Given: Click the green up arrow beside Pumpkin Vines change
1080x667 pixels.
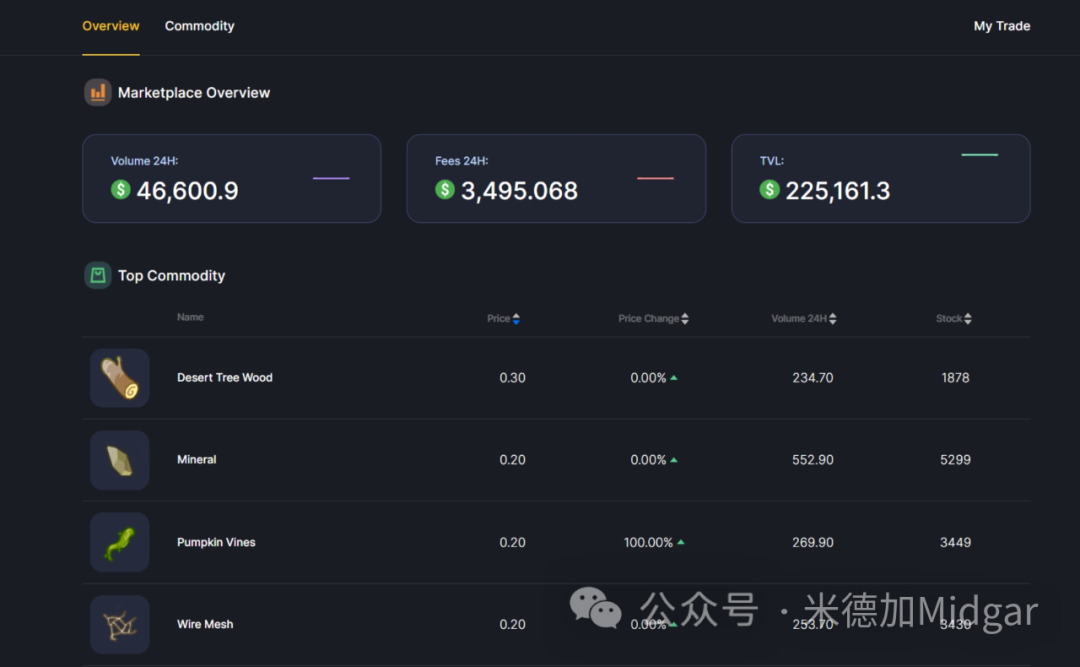Looking at the screenshot, I should click(x=681, y=542).
